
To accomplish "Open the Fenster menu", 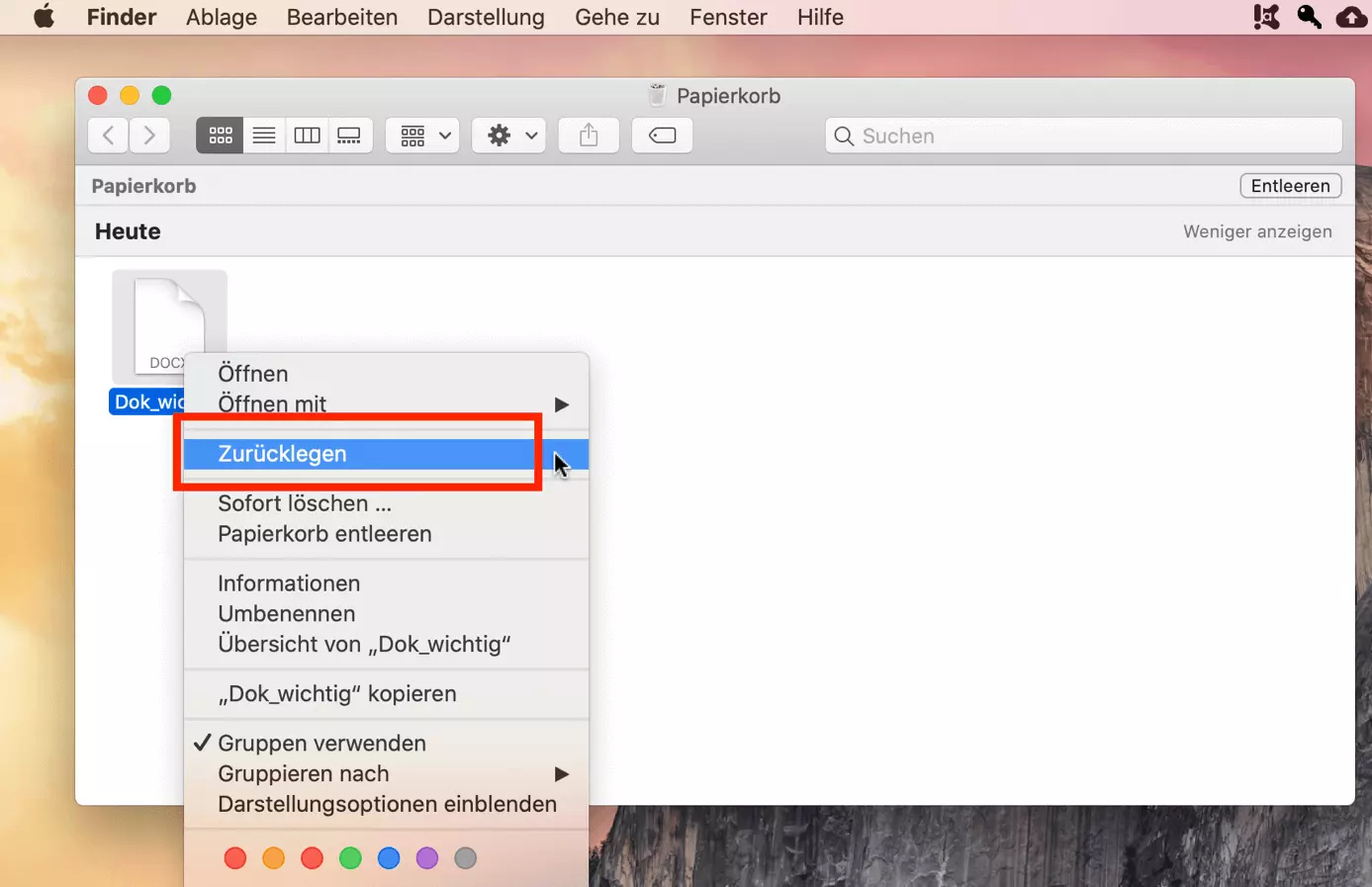I will coord(728,17).
